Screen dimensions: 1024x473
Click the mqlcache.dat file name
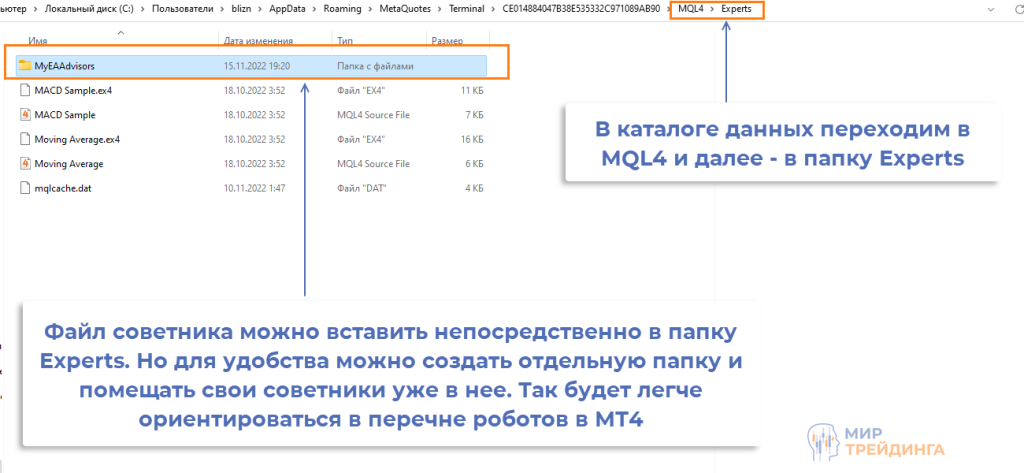(62, 188)
